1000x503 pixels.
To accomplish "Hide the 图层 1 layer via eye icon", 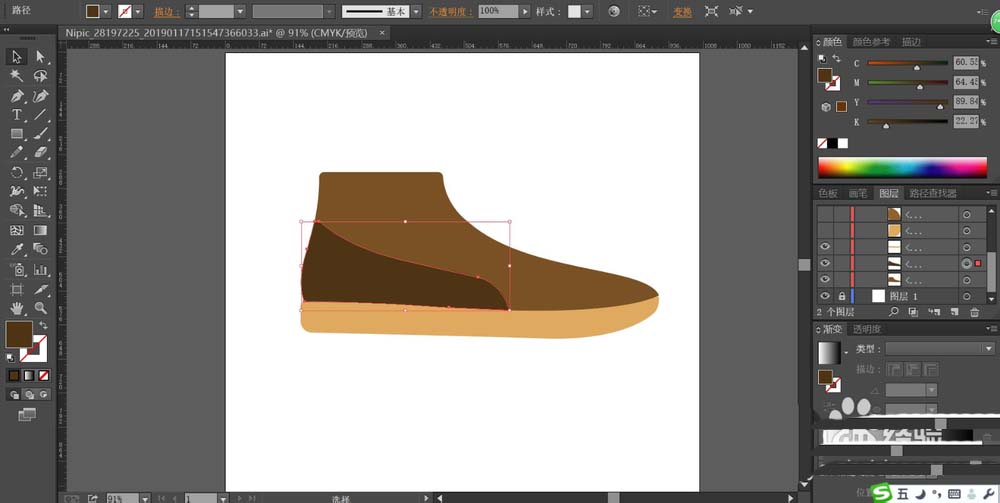I will [825, 297].
